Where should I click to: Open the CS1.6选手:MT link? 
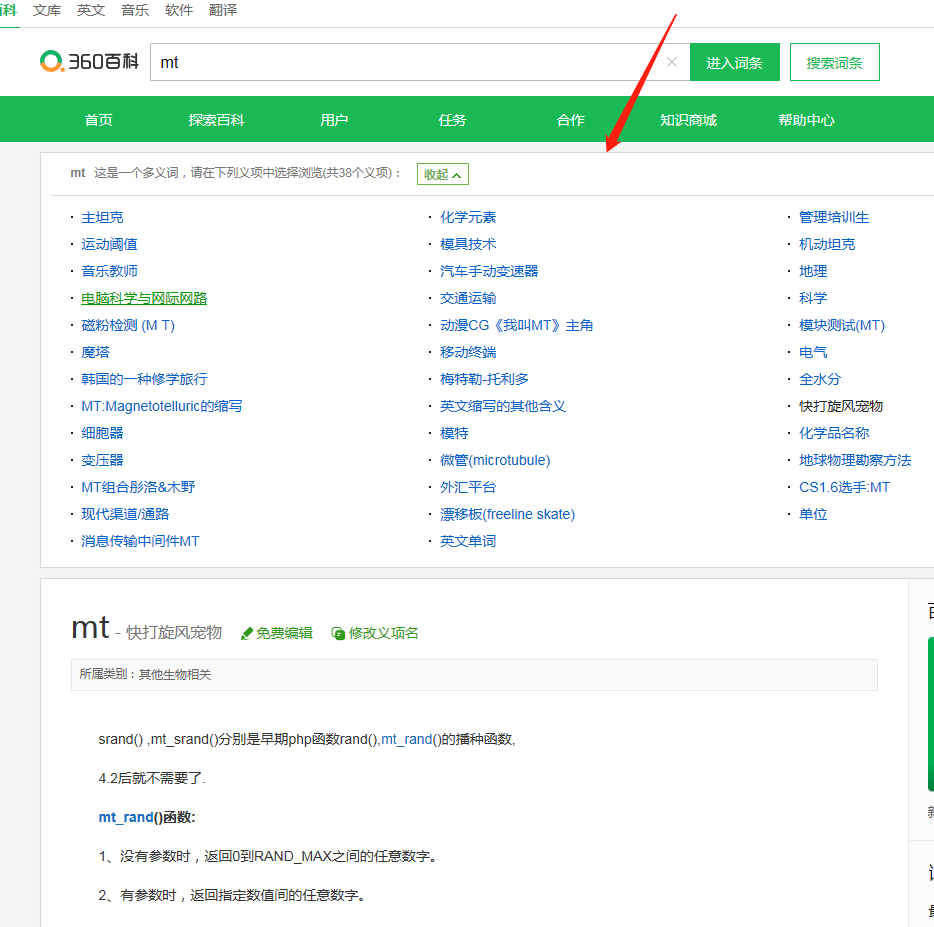844,487
